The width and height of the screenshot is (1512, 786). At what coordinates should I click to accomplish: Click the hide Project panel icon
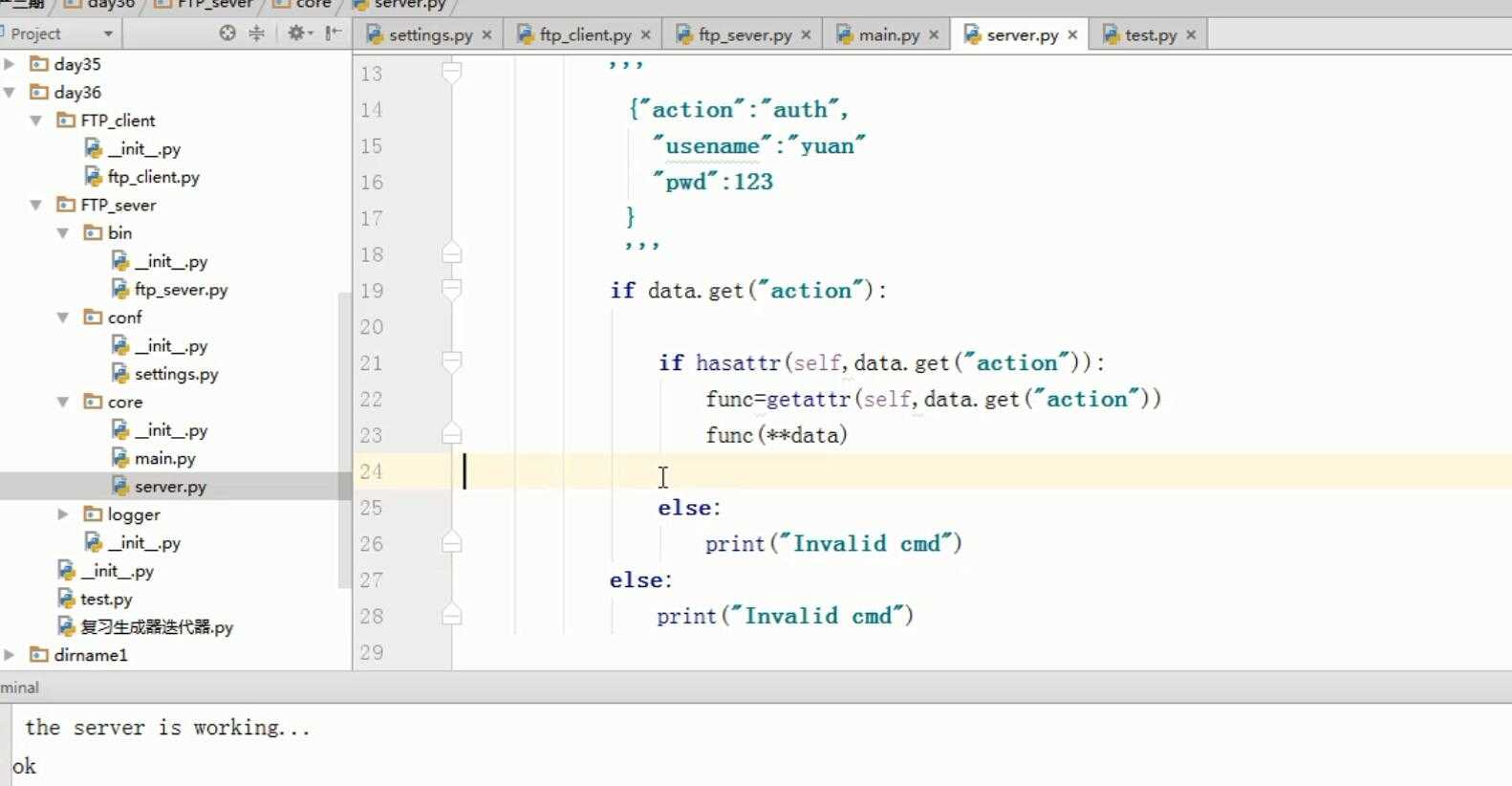(333, 33)
